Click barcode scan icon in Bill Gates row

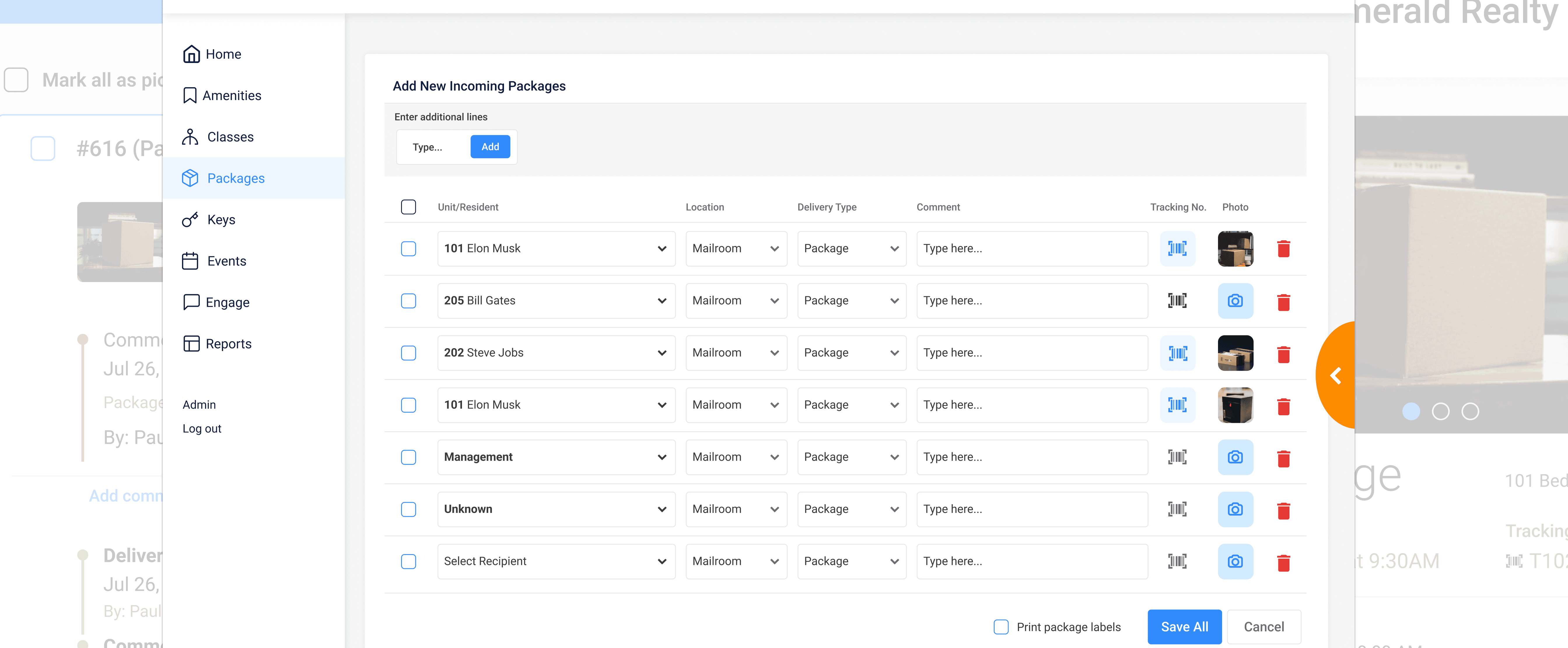1177,301
